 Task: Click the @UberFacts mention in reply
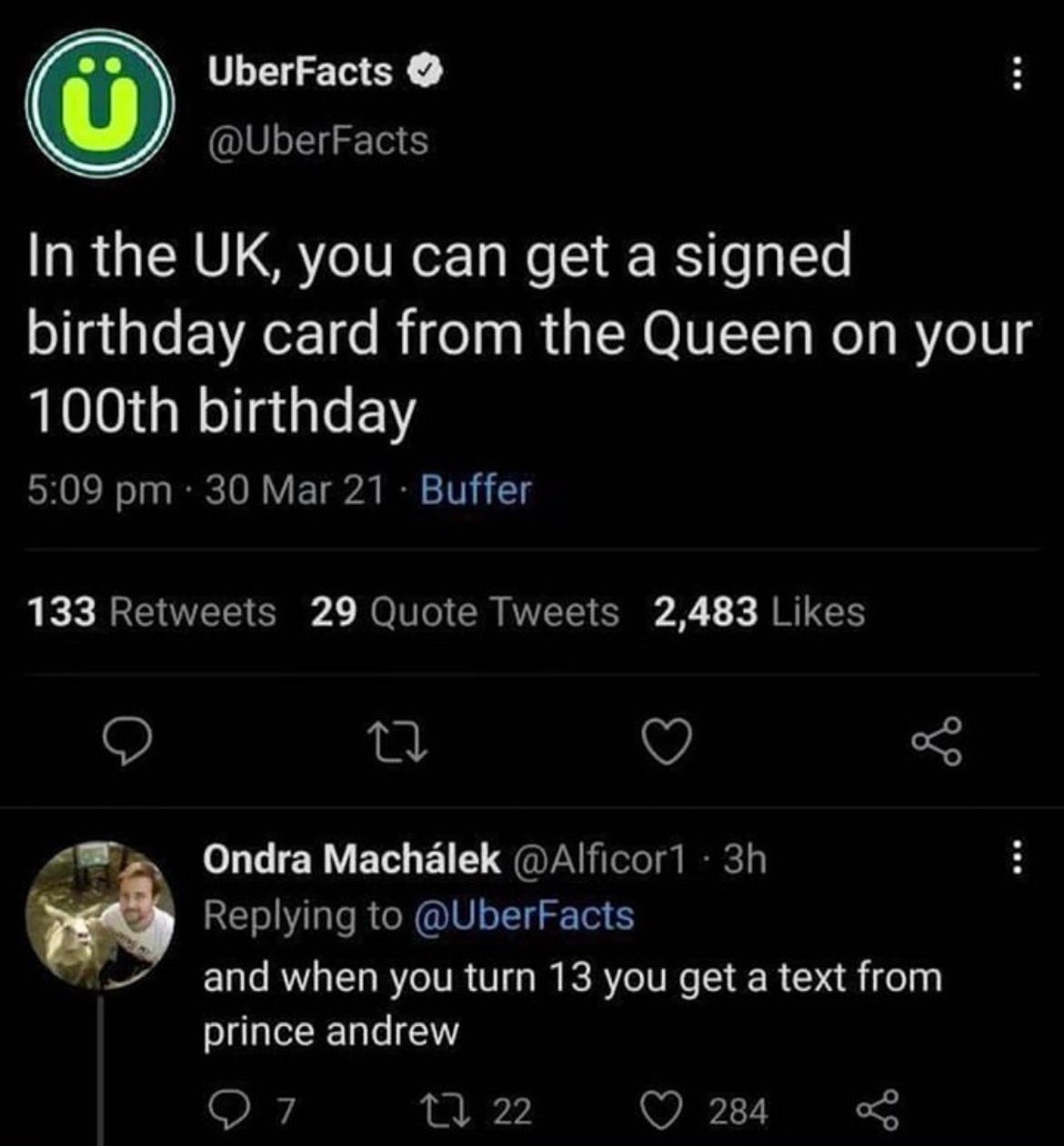(524, 916)
